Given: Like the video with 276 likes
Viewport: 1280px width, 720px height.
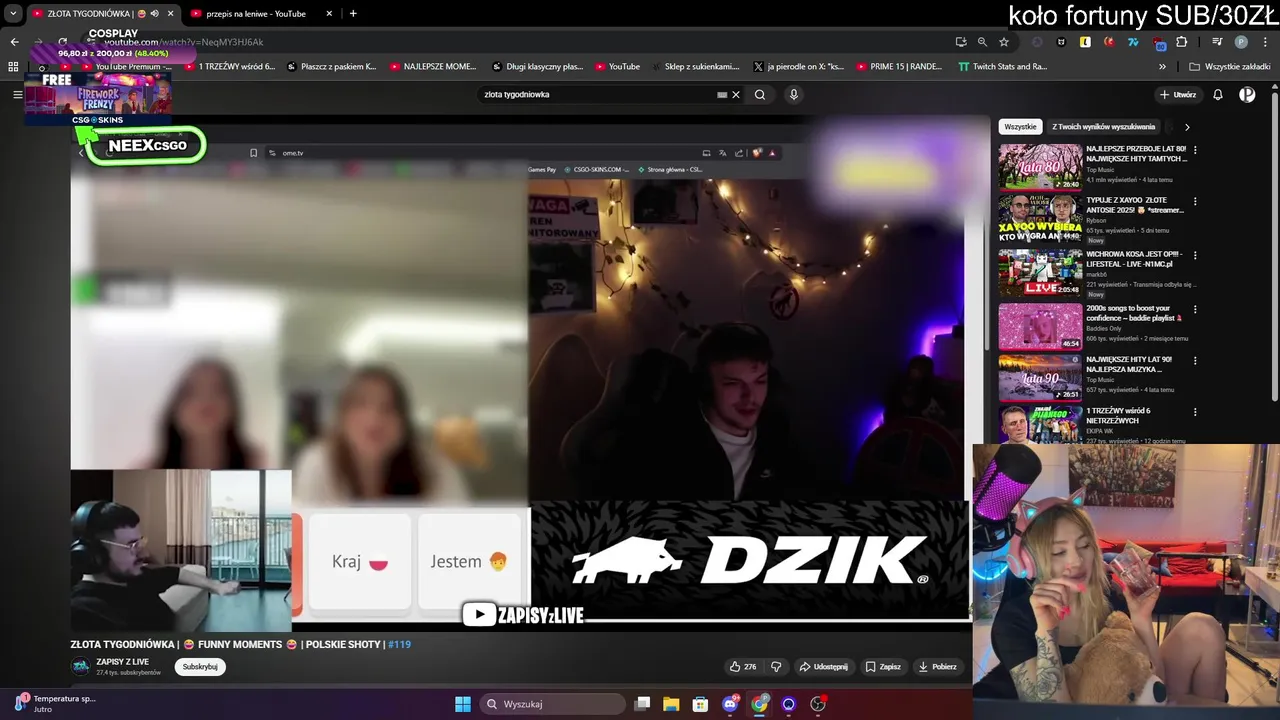Looking at the screenshot, I should pos(743,666).
